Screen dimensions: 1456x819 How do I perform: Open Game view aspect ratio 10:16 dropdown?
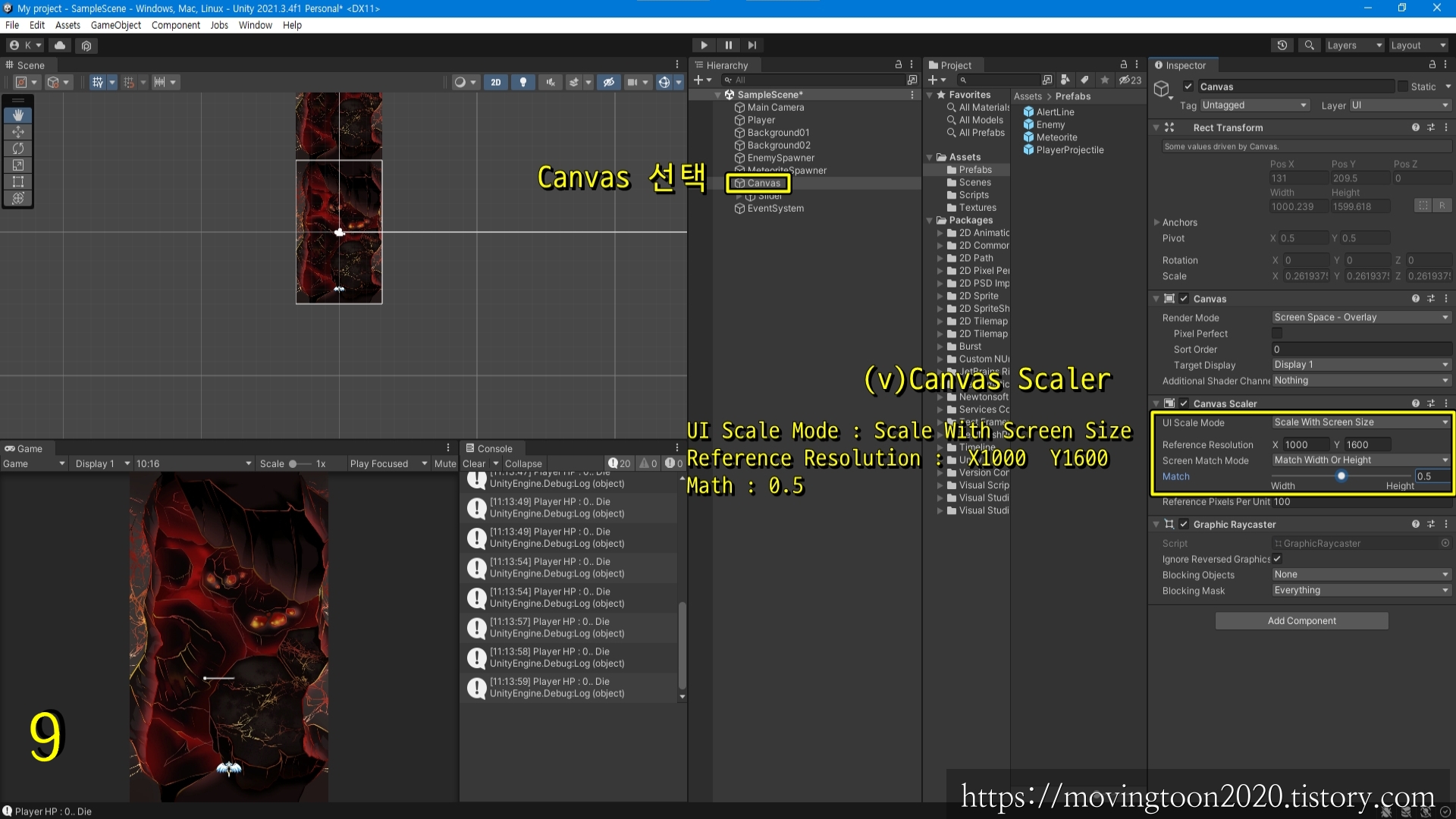point(193,463)
